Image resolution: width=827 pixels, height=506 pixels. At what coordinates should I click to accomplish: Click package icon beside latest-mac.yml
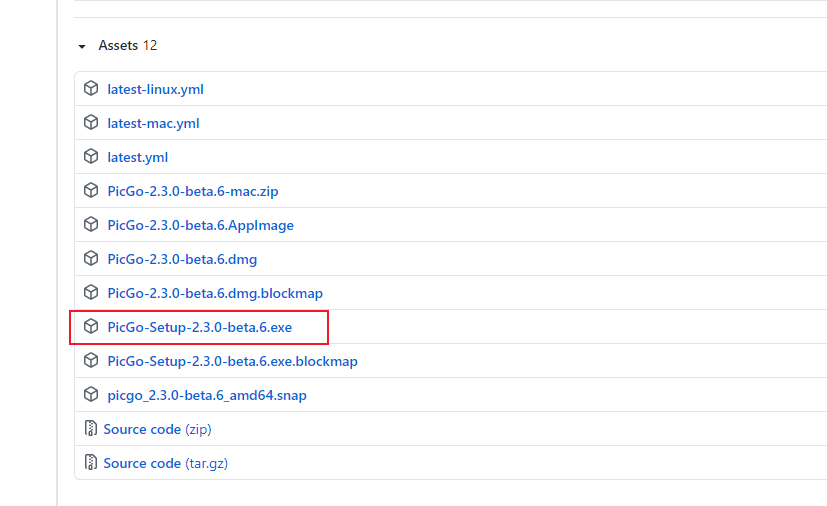(x=91, y=122)
